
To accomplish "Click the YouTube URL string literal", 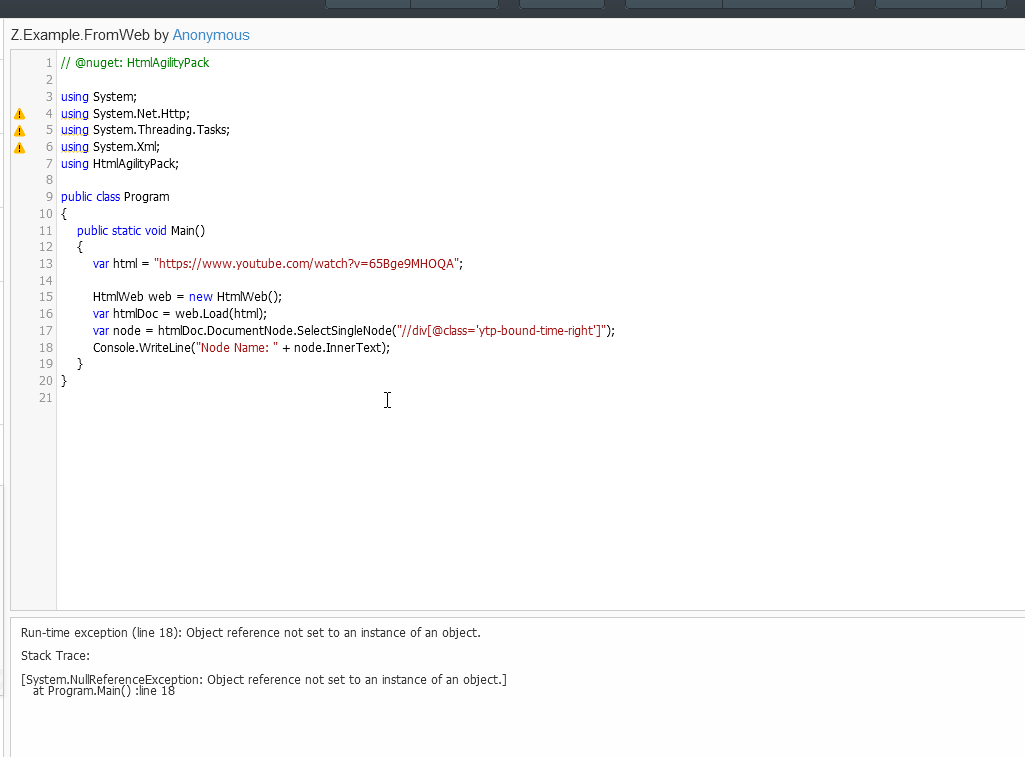I will pos(307,263).
